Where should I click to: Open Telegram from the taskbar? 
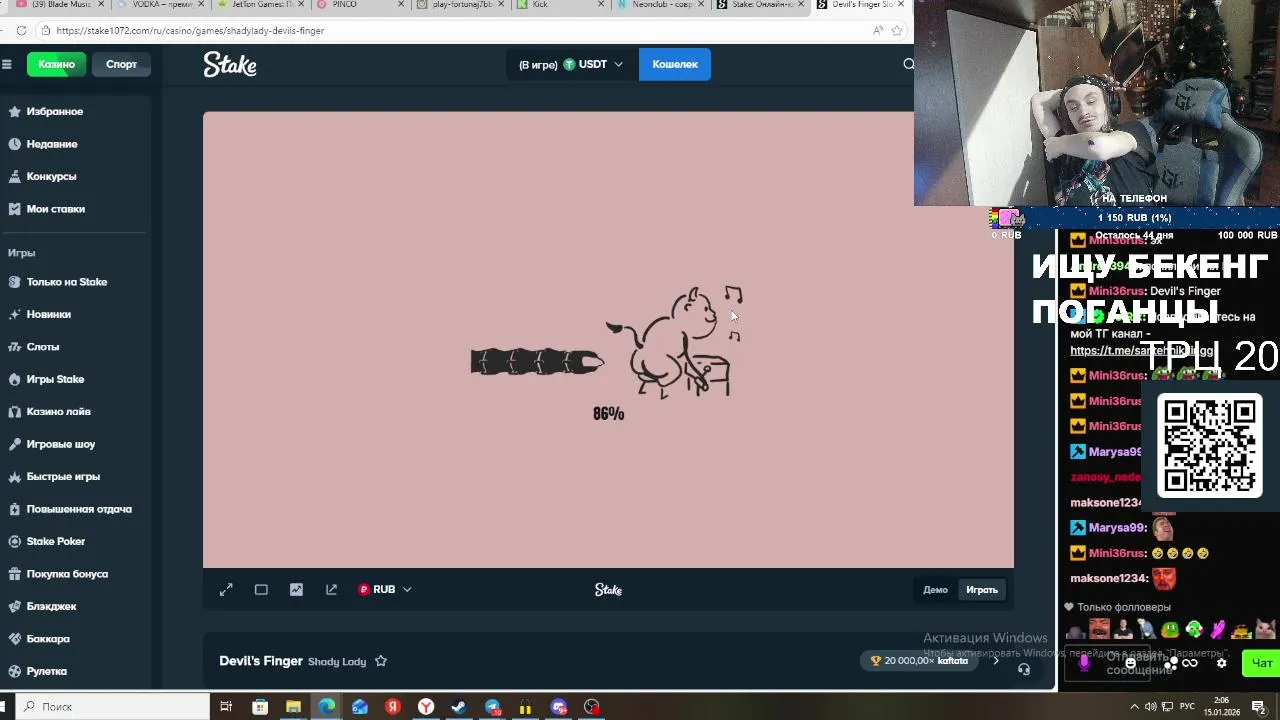[x=492, y=707]
